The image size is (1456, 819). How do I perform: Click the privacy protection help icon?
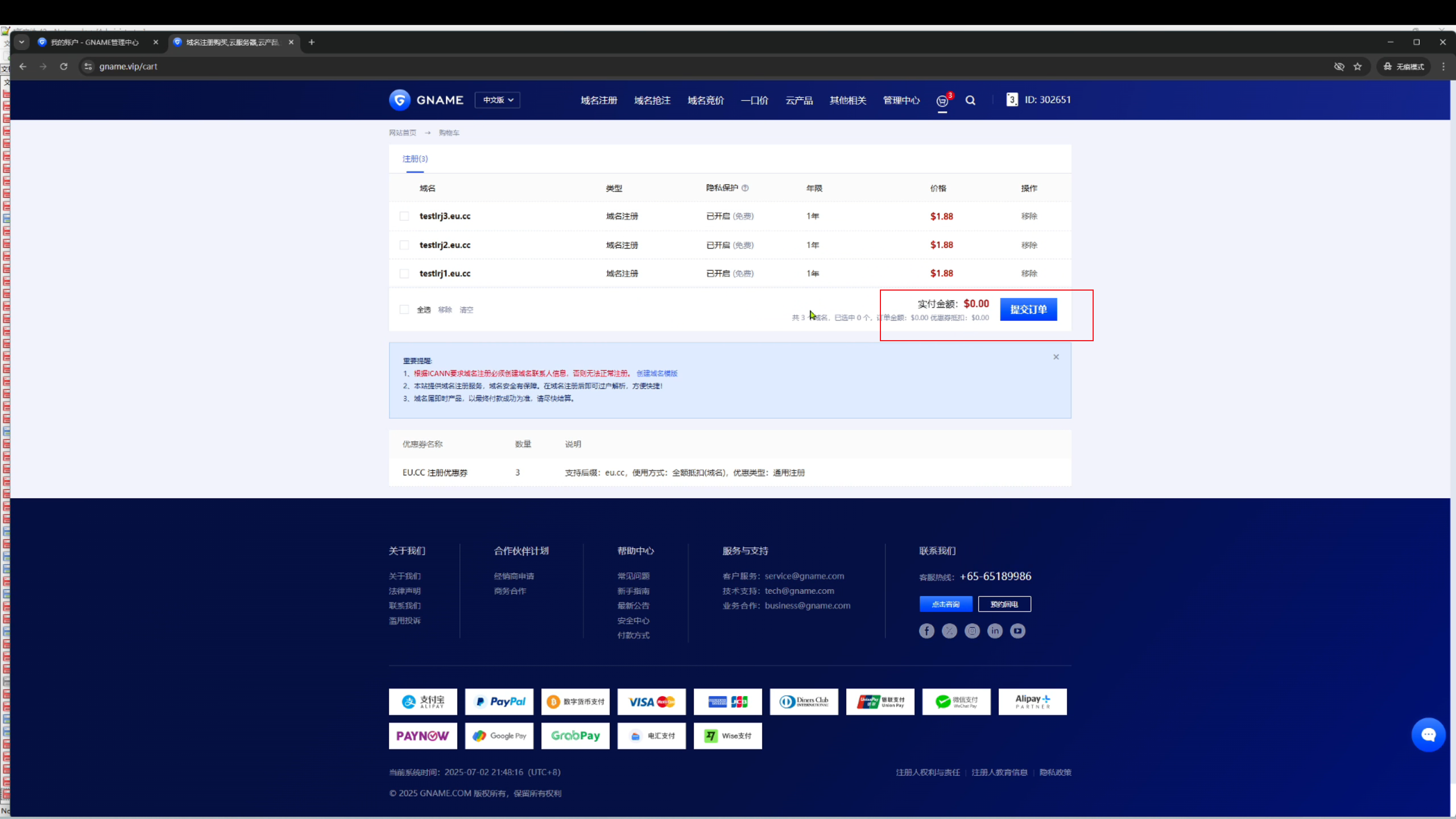point(745,188)
